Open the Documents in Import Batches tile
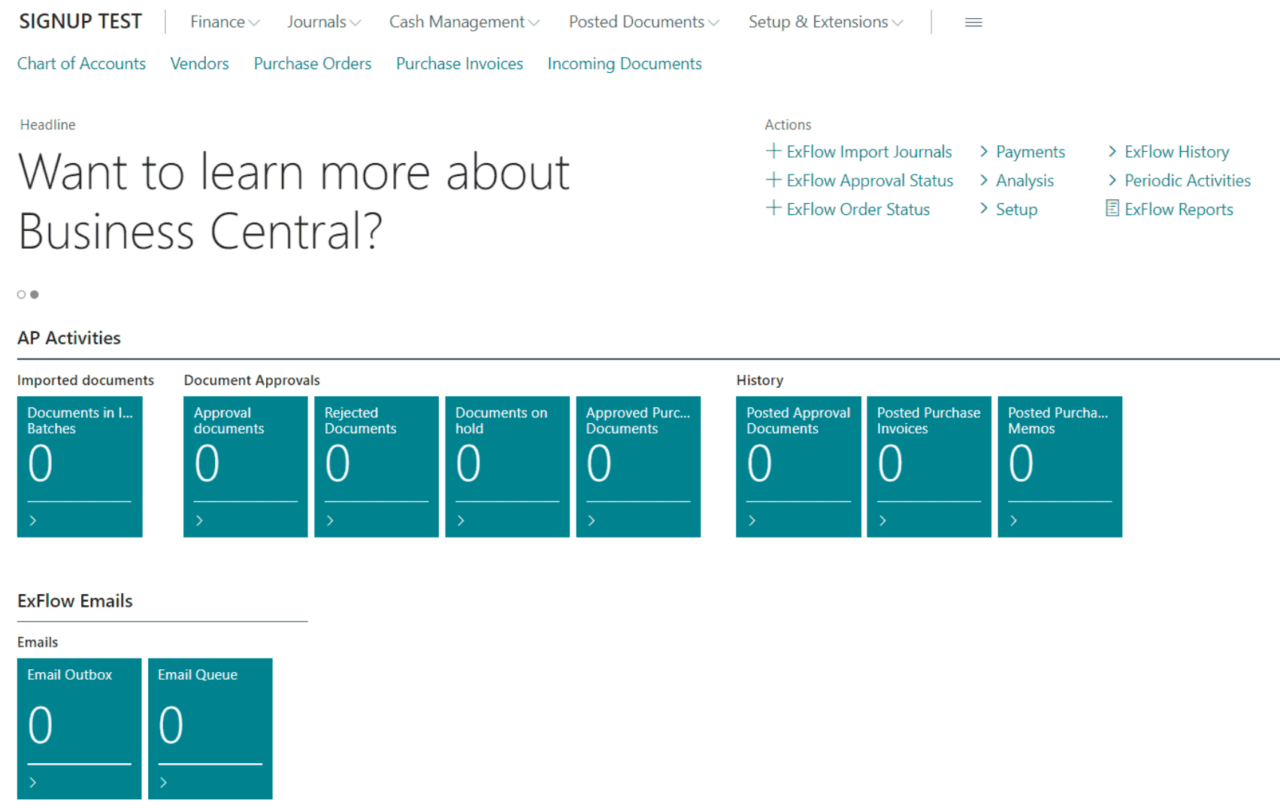1280x812 pixels. point(80,467)
